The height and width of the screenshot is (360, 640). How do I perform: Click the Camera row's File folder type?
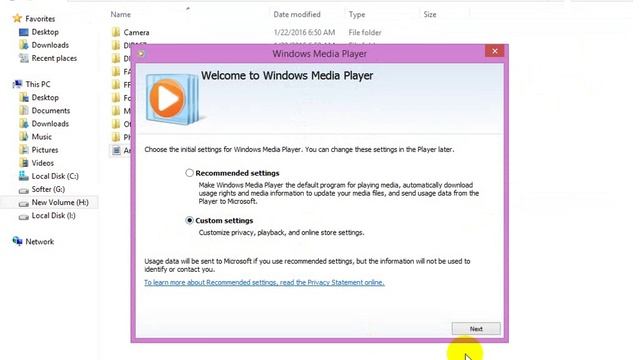tap(365, 32)
